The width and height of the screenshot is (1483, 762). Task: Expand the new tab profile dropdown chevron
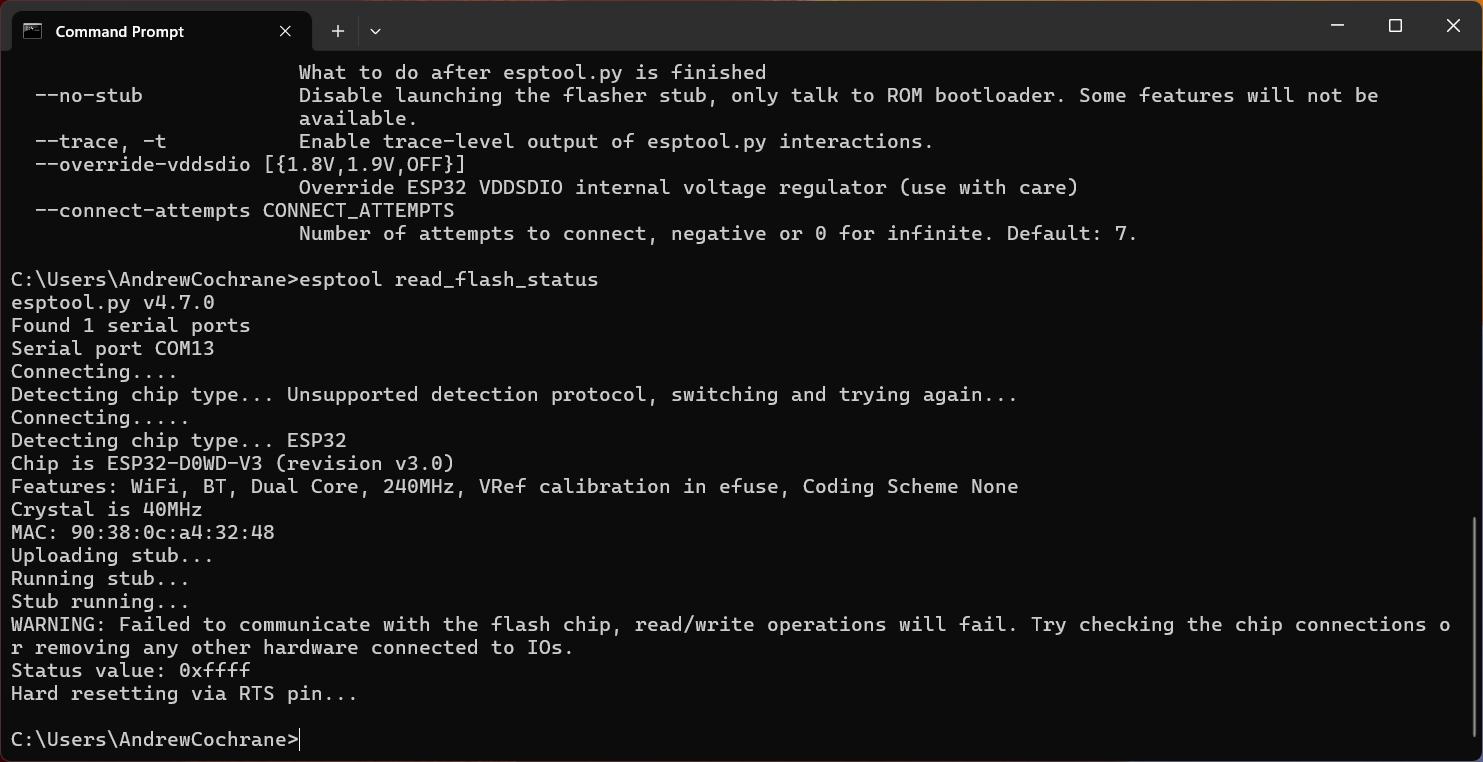(x=375, y=31)
